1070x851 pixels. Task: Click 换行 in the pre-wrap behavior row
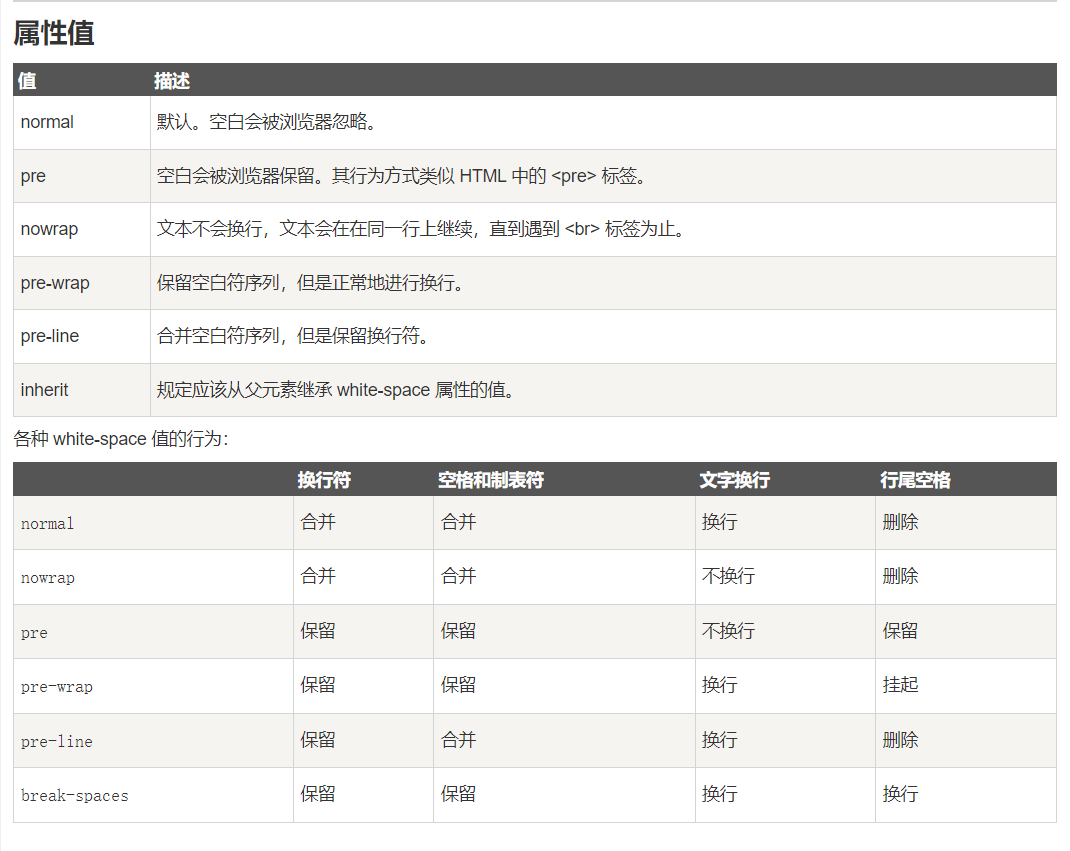tap(720, 685)
